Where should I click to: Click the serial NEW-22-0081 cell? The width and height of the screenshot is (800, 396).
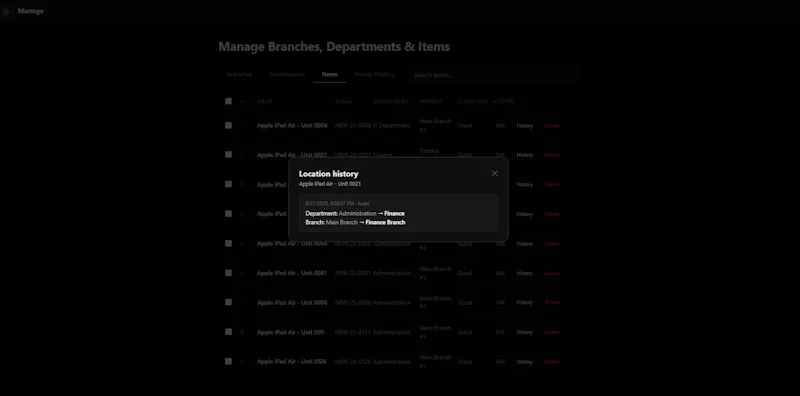click(353, 273)
